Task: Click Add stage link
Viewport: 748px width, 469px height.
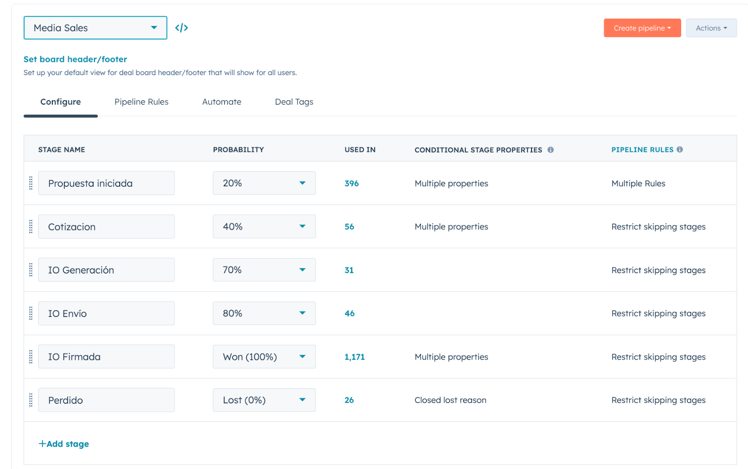Action: 64,444
